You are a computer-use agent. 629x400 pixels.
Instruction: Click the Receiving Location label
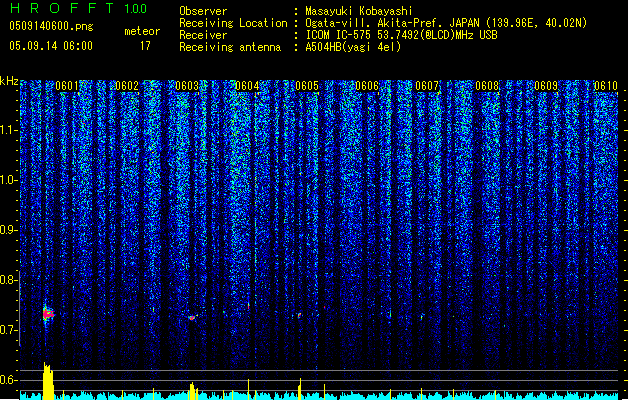(233, 23)
